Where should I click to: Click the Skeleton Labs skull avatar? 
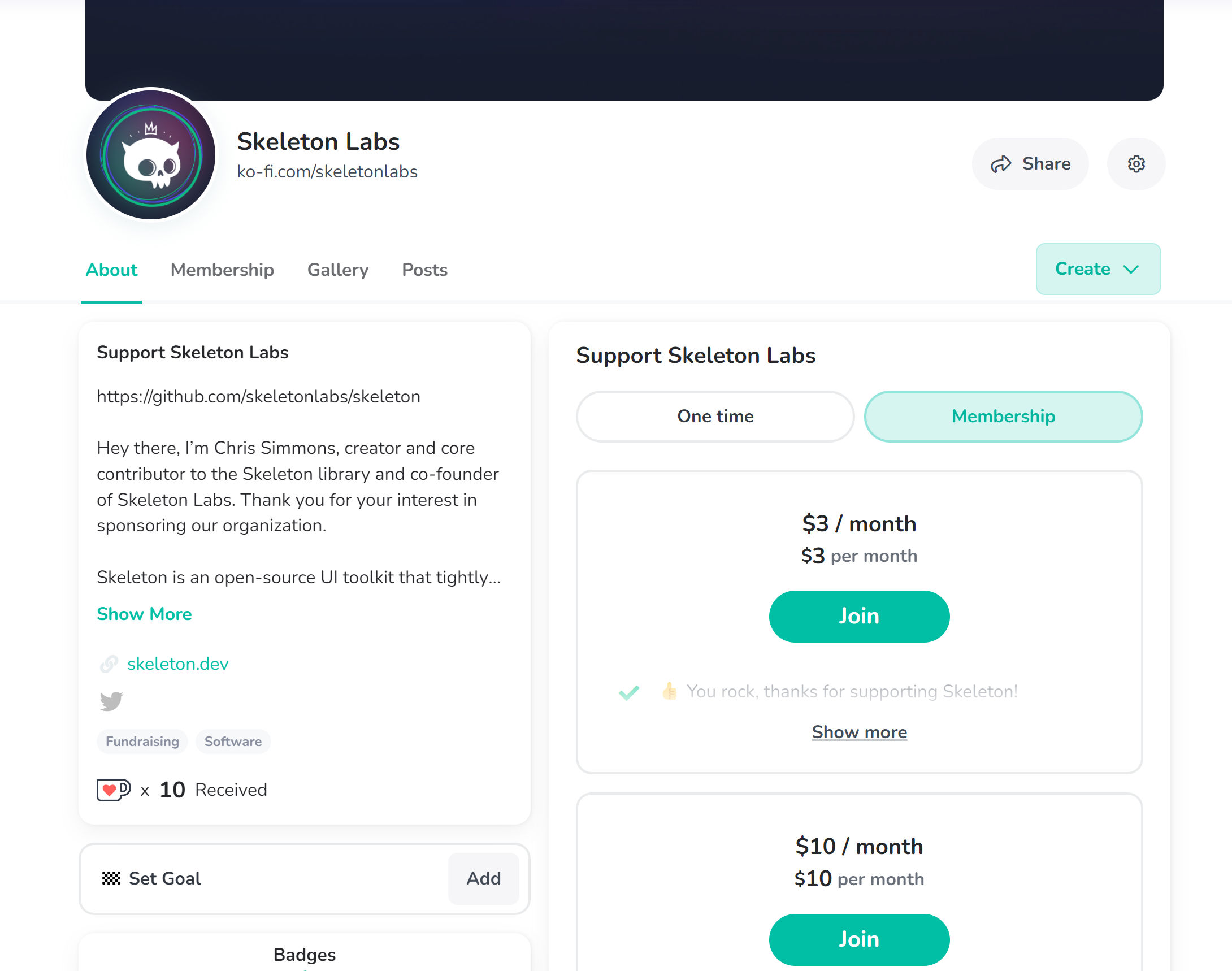(151, 155)
